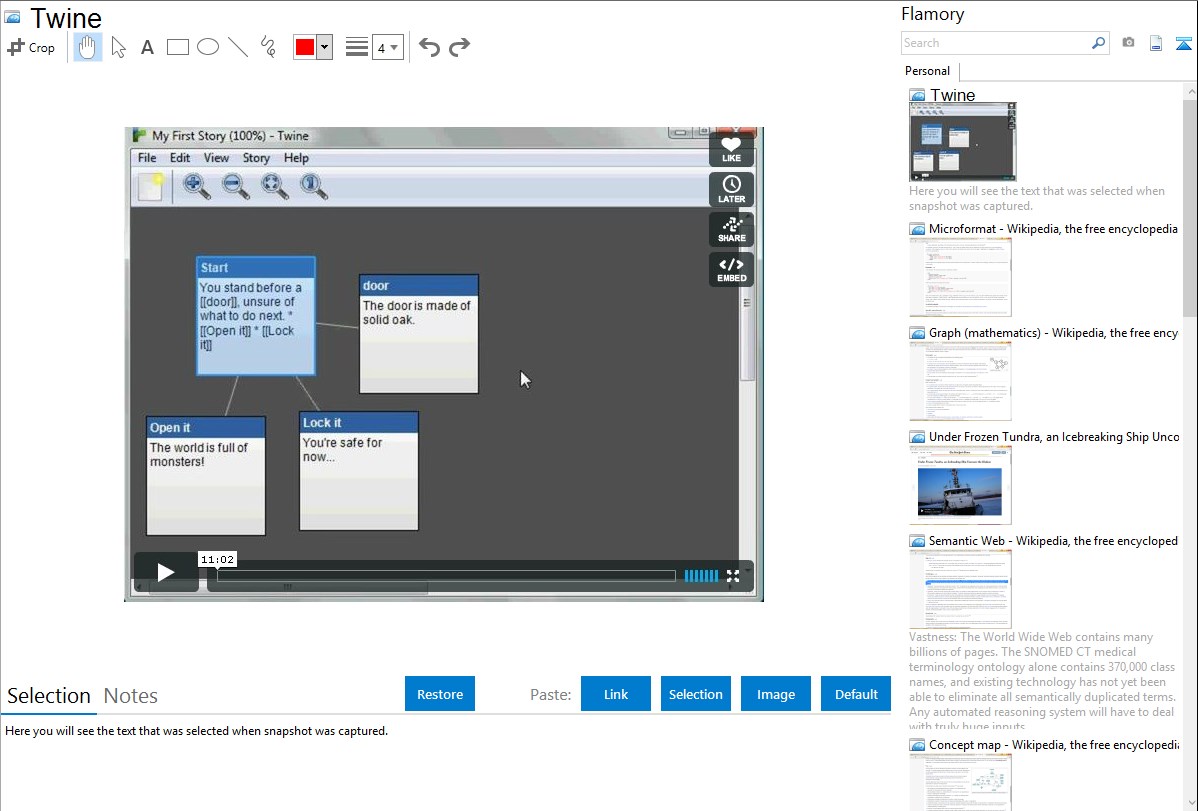This screenshot has height=811, width=1198.
Task: Switch to the Notes tab
Action: tap(131, 696)
